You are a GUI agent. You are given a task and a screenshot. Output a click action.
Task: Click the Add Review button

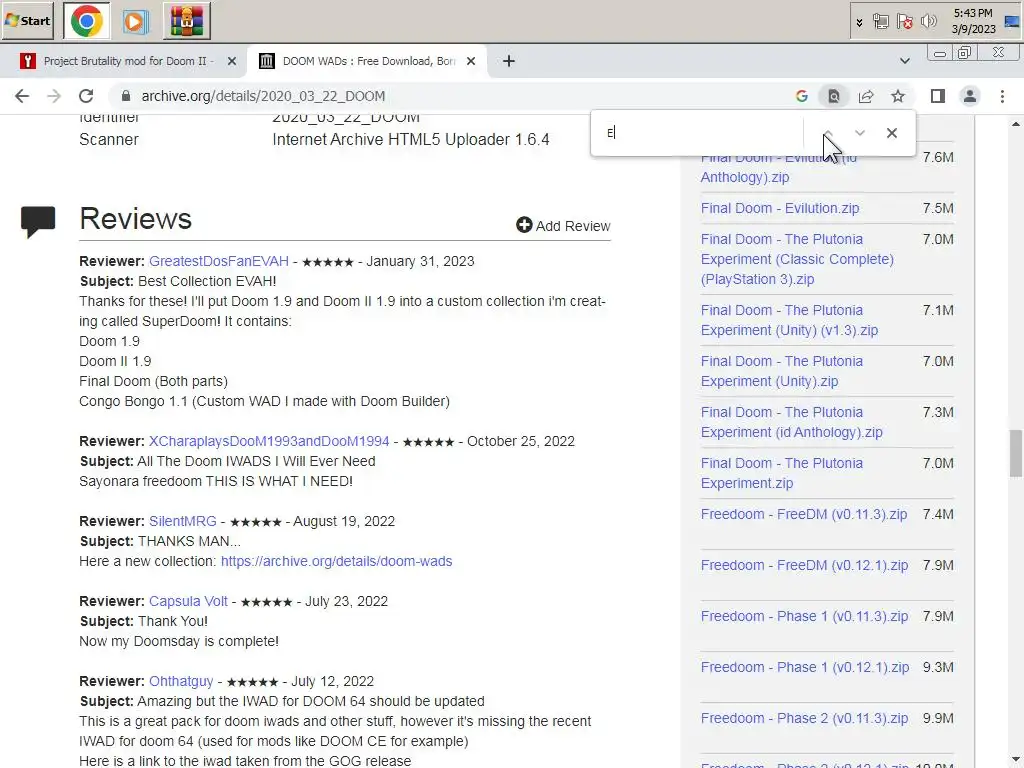pyautogui.click(x=563, y=225)
